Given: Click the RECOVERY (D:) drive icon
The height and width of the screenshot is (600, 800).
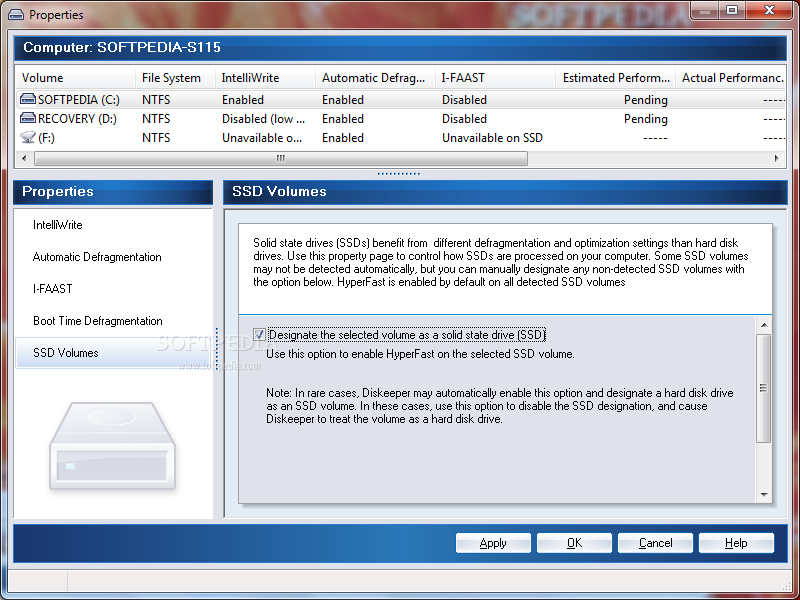Looking at the screenshot, I should pyautogui.click(x=28, y=118).
